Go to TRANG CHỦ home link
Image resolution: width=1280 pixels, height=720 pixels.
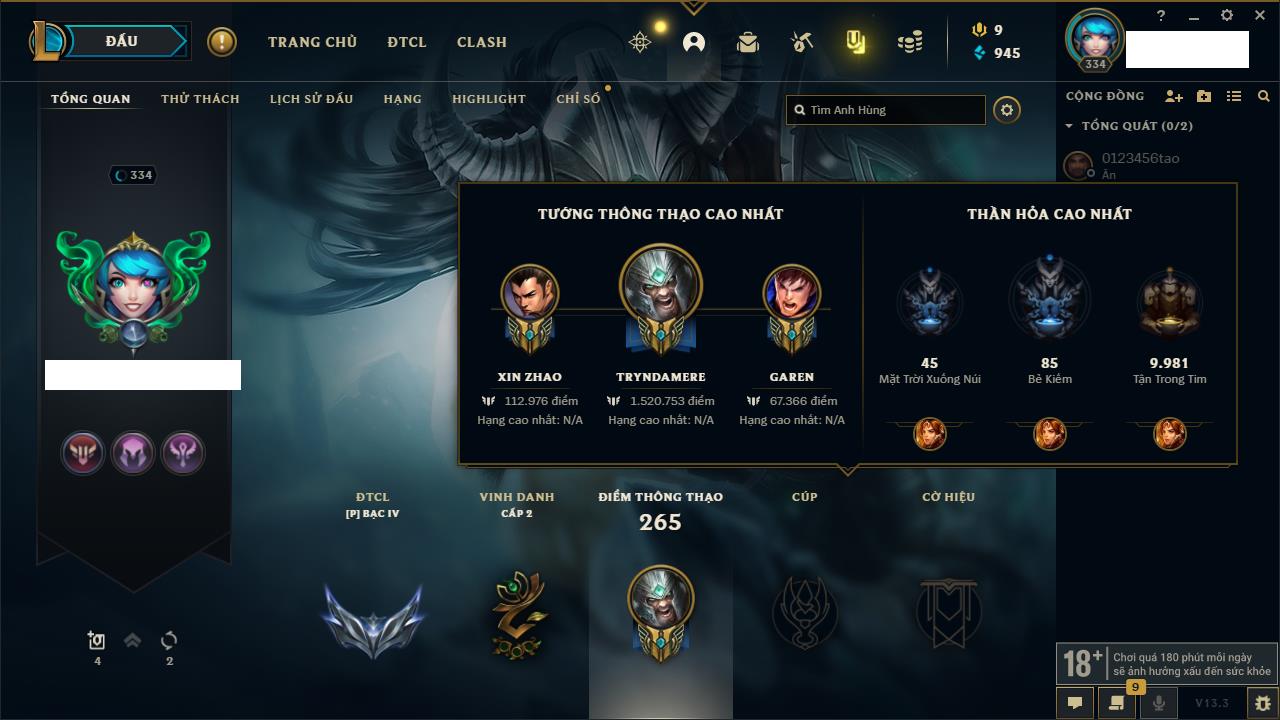click(312, 42)
